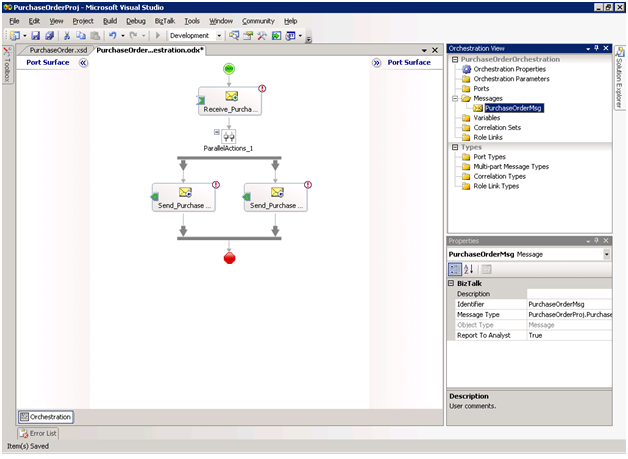The height and width of the screenshot is (459, 628).
Task: Open the Project menu
Action: (83, 21)
